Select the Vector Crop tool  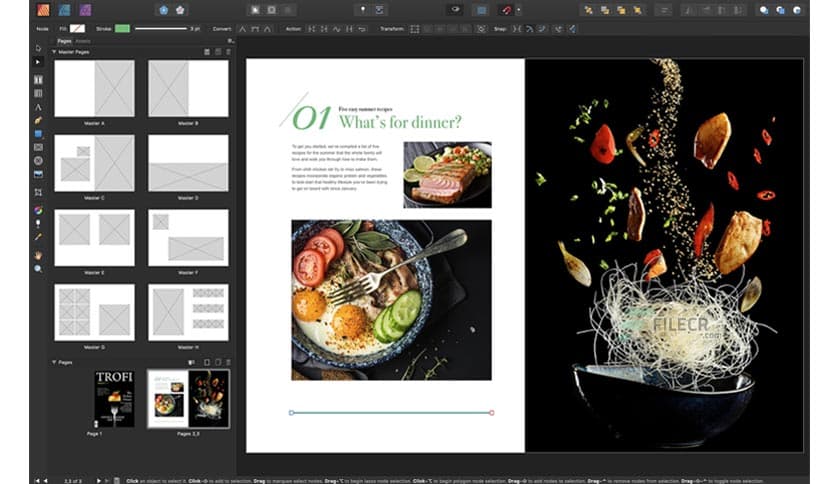(x=38, y=192)
